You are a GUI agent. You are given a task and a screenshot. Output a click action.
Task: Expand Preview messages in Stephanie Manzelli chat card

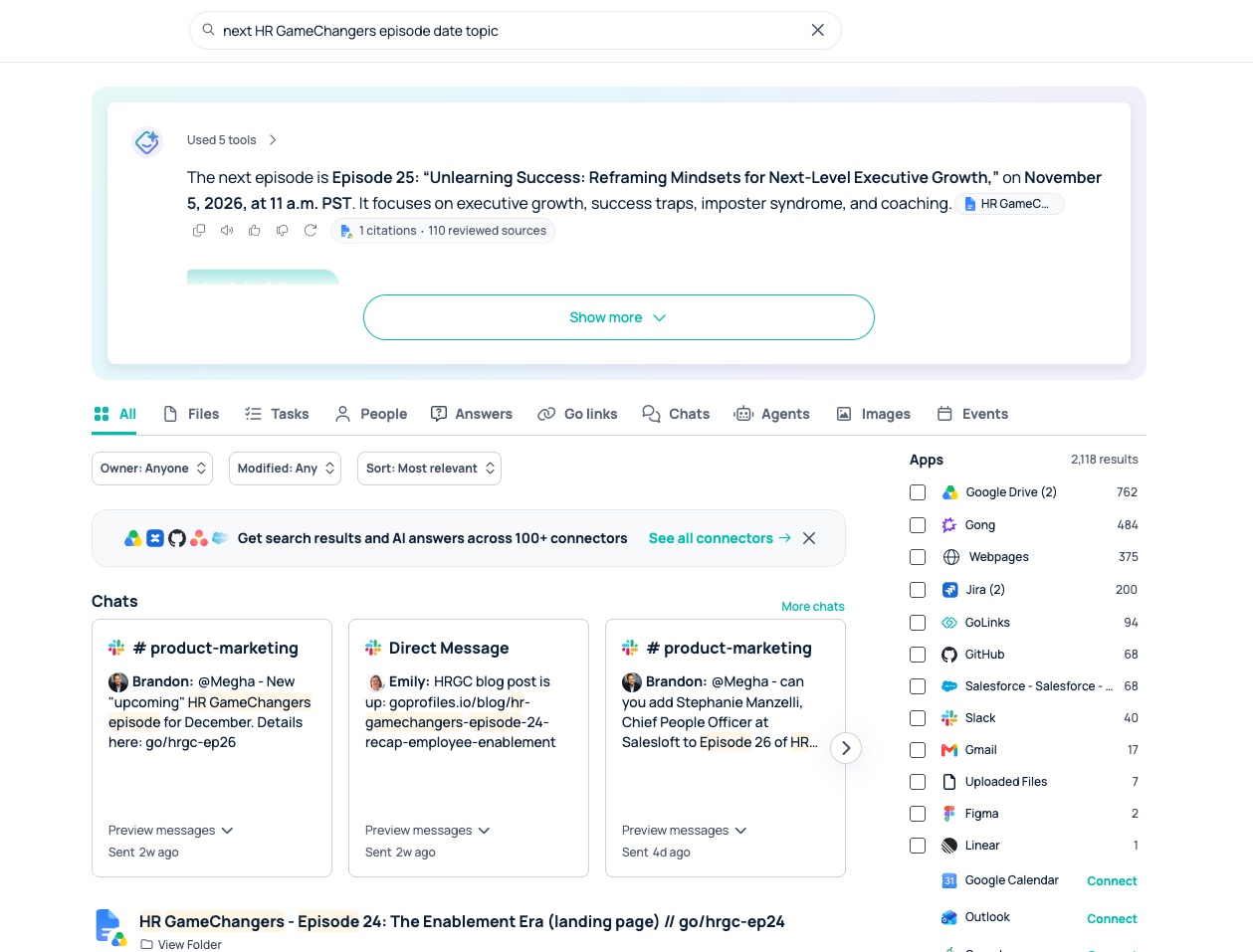684,831
